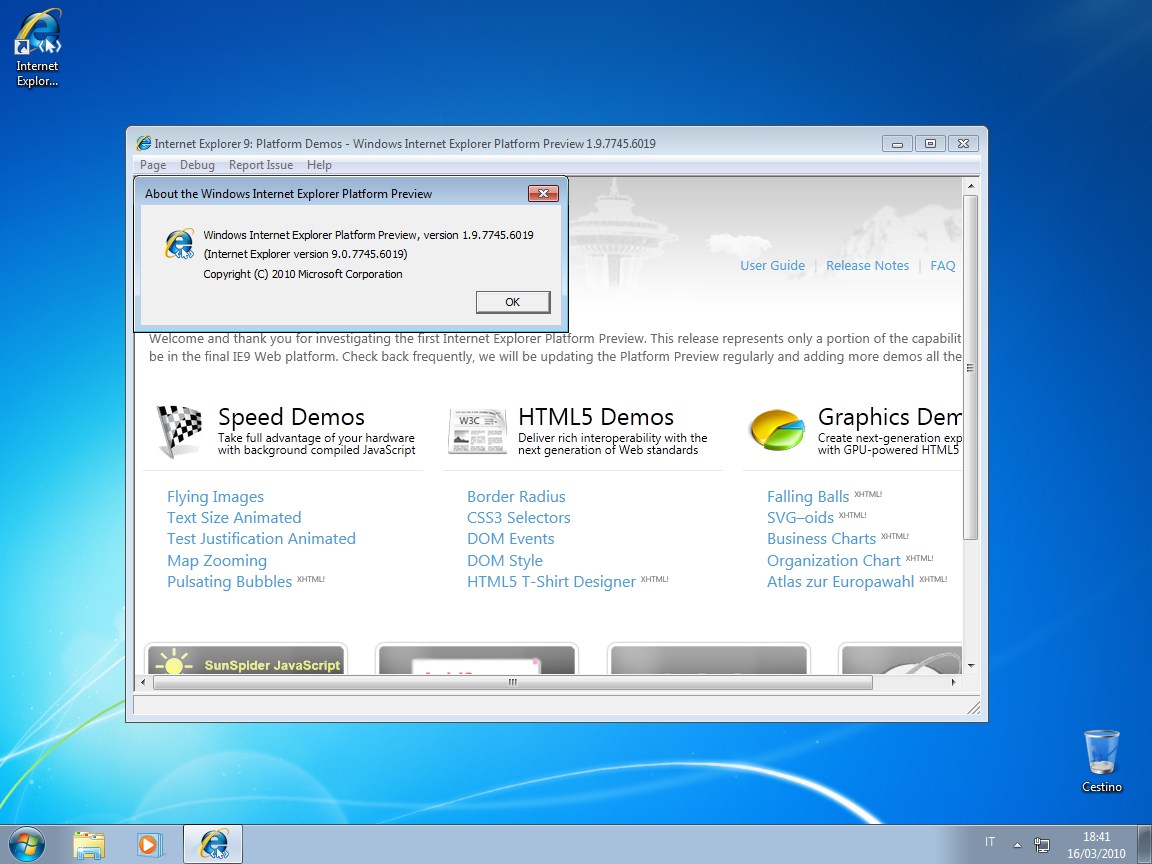Open the FAQ link
The image size is (1152, 864).
click(x=943, y=266)
